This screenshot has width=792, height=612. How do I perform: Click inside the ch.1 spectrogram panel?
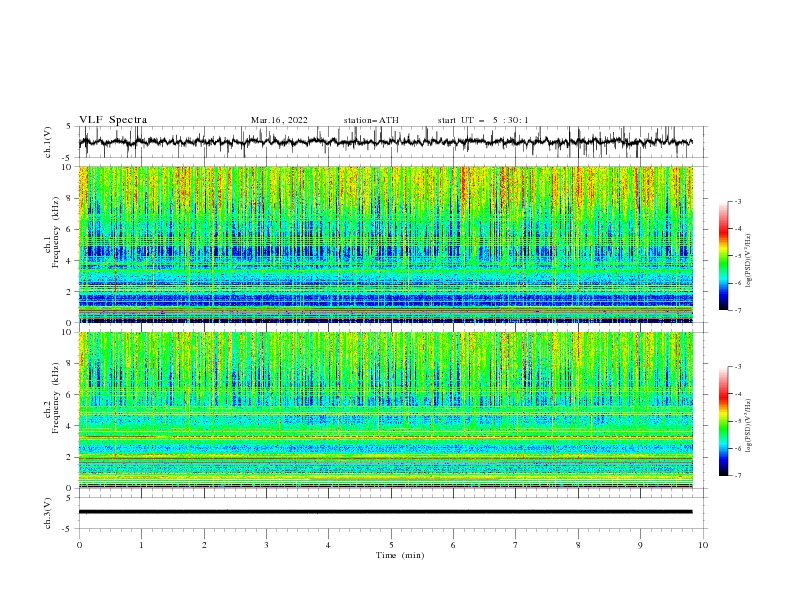point(386,244)
